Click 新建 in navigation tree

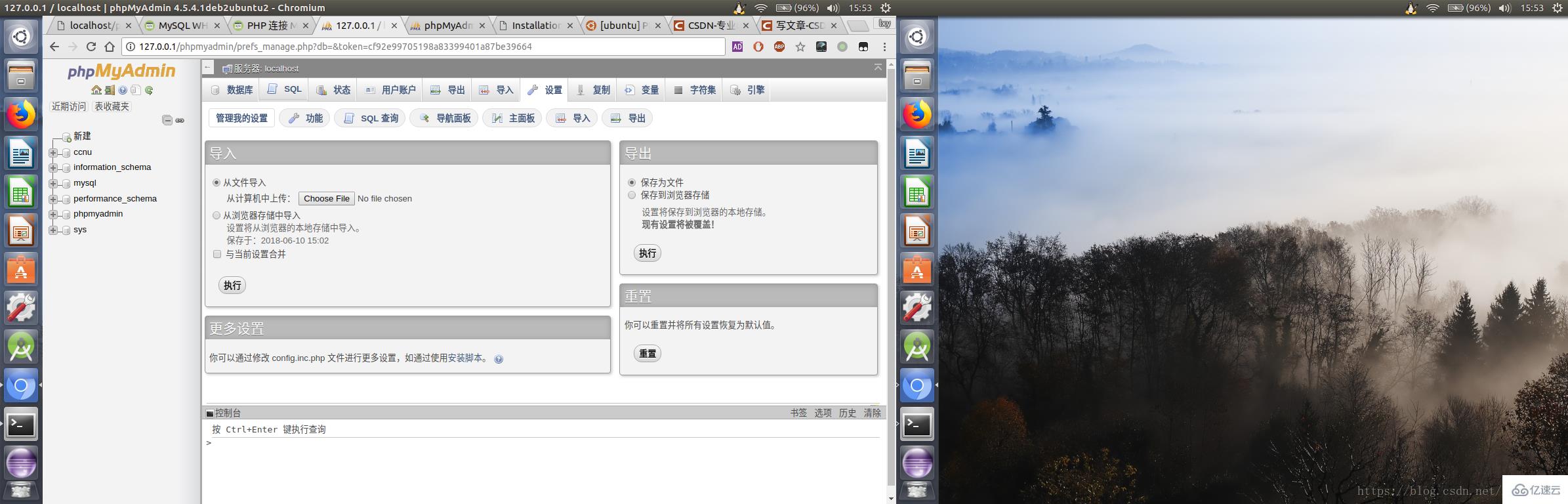click(82, 136)
